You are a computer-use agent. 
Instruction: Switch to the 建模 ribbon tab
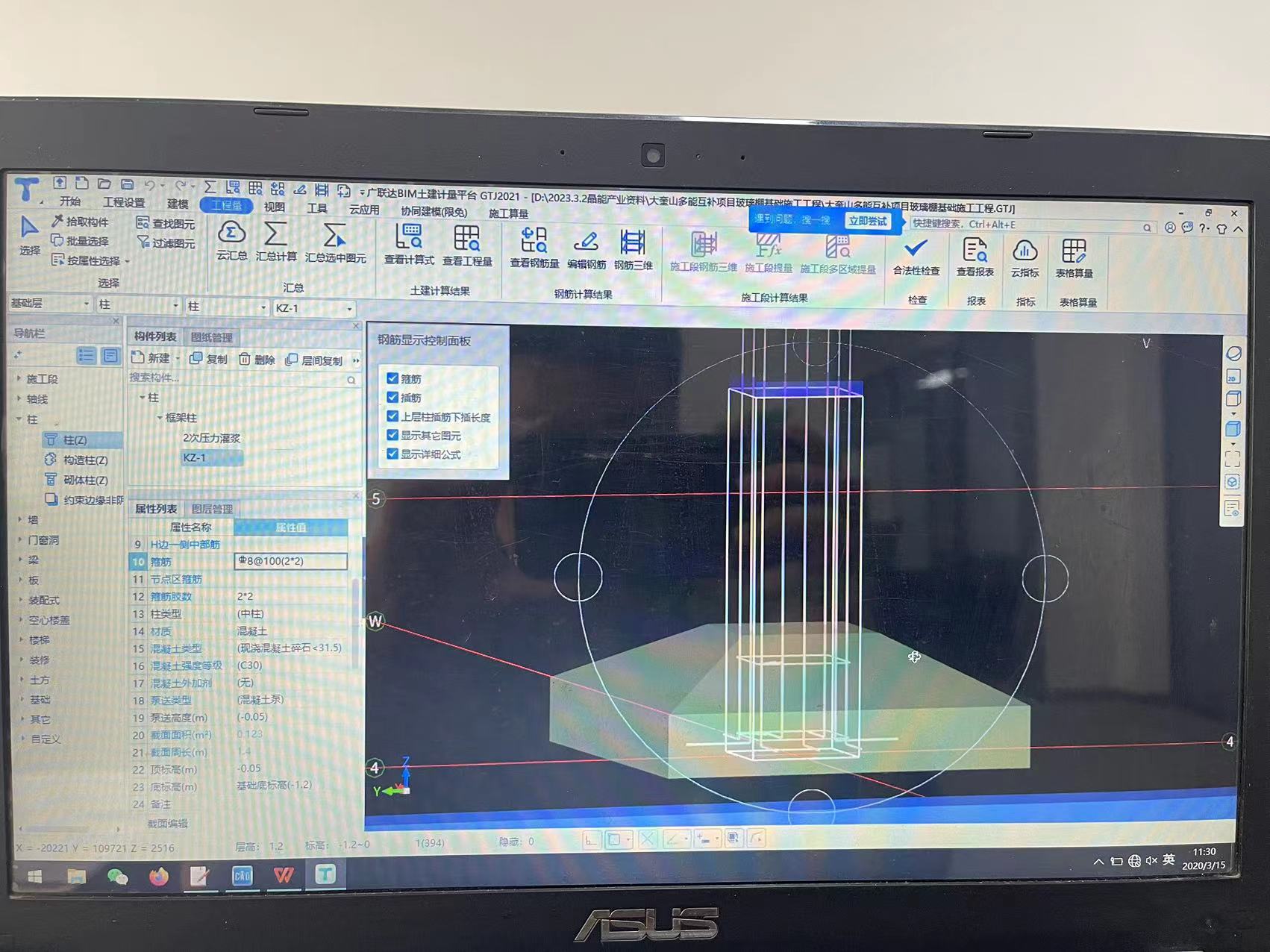tap(178, 204)
